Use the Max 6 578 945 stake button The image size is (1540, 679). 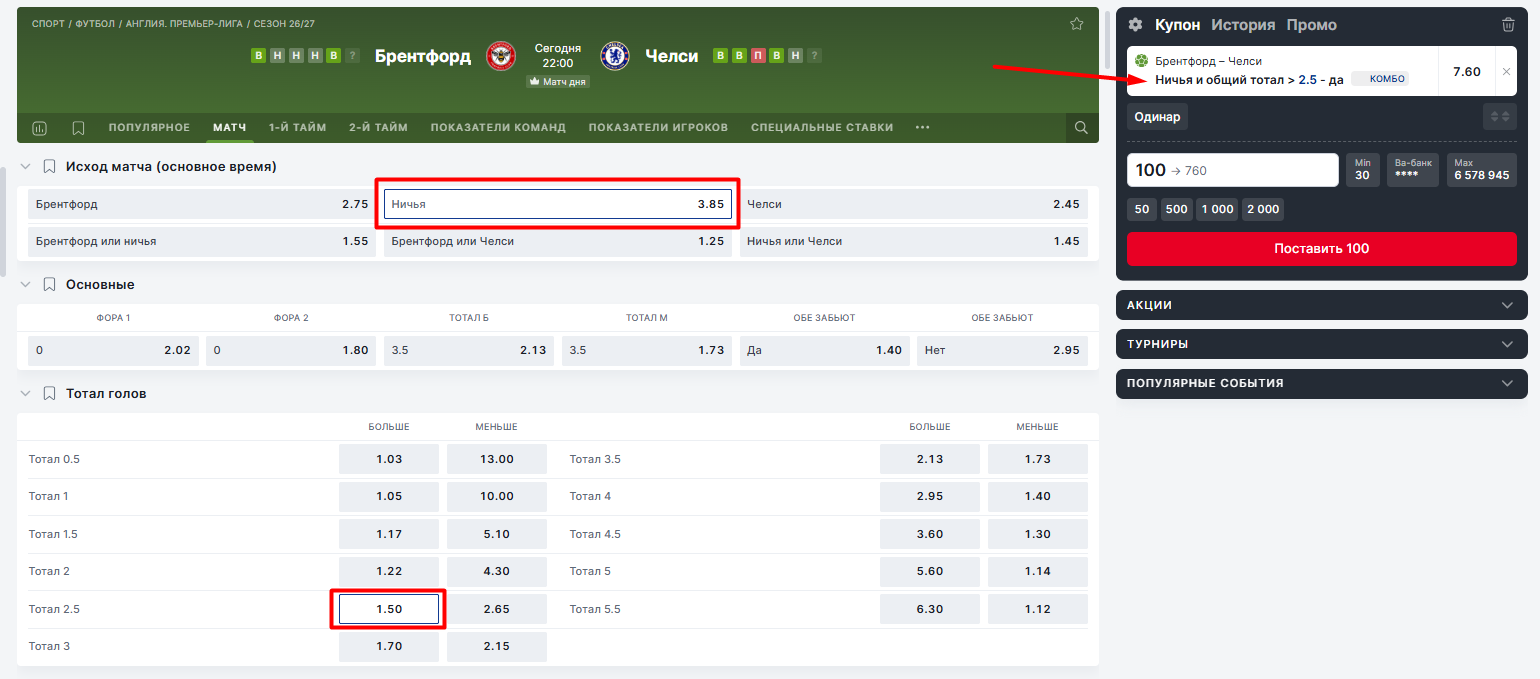pyautogui.click(x=1482, y=170)
